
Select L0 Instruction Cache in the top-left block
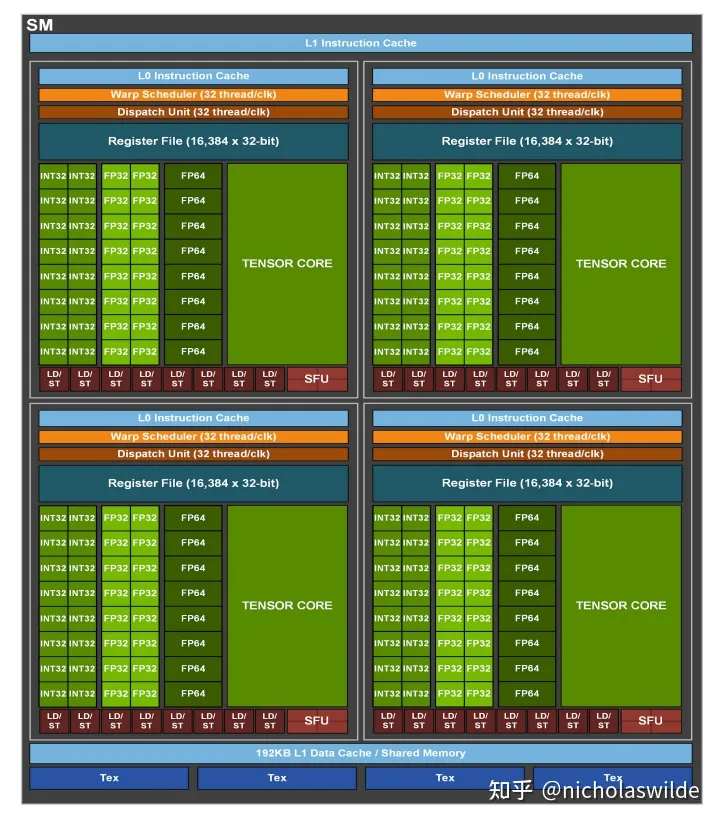click(x=193, y=76)
